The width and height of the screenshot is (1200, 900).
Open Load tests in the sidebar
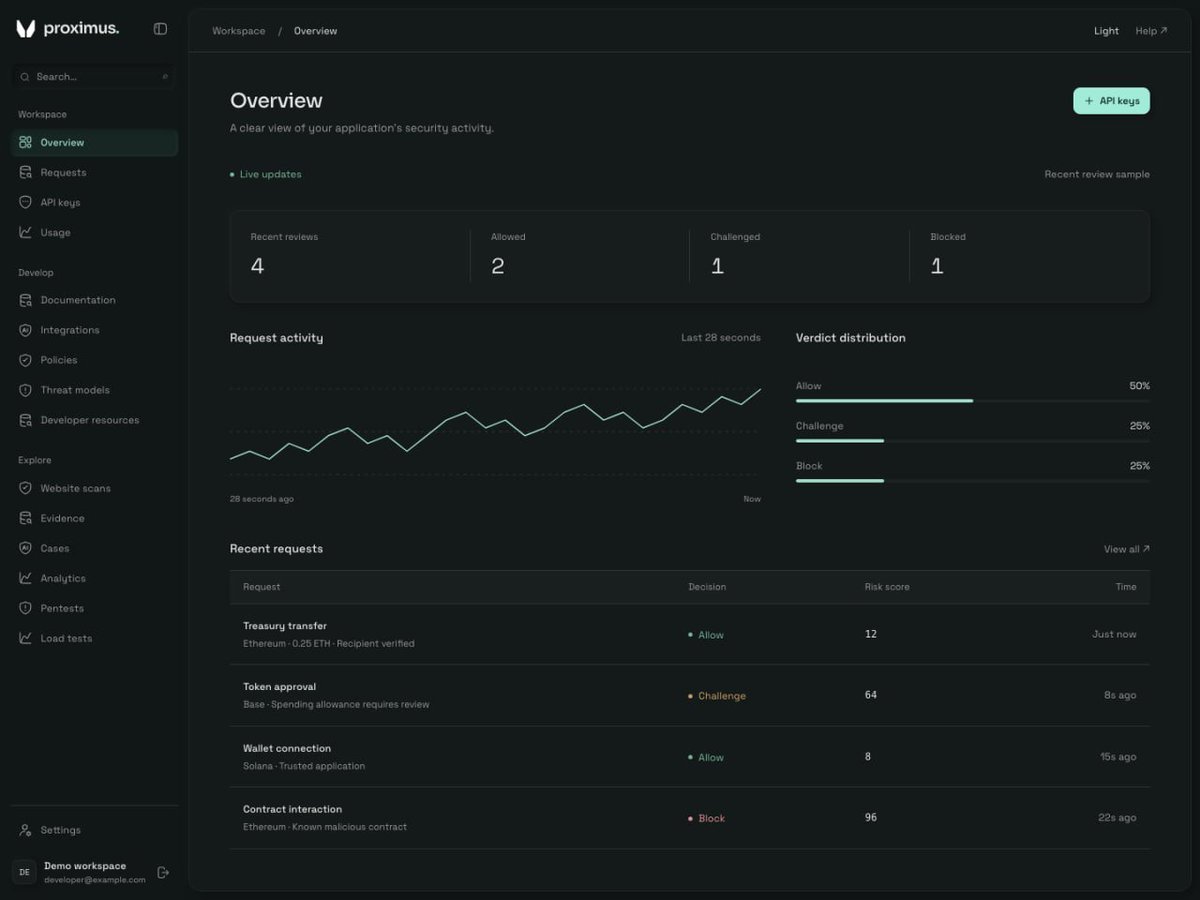click(x=95, y=638)
